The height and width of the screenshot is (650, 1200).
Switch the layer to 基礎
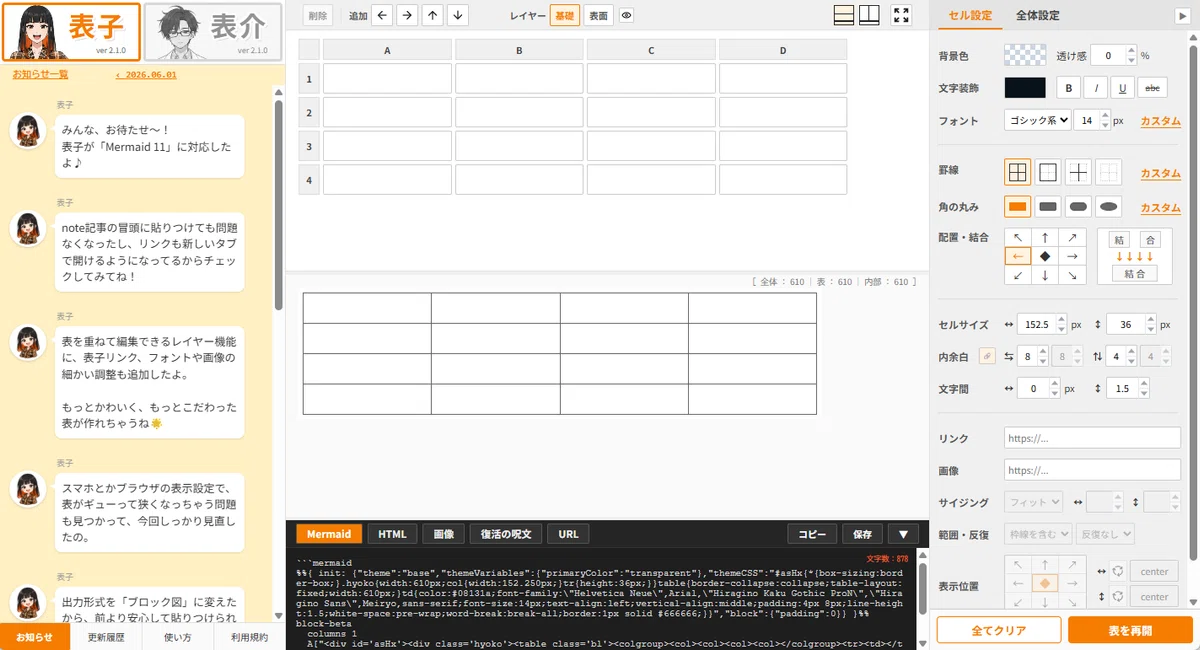tap(565, 15)
